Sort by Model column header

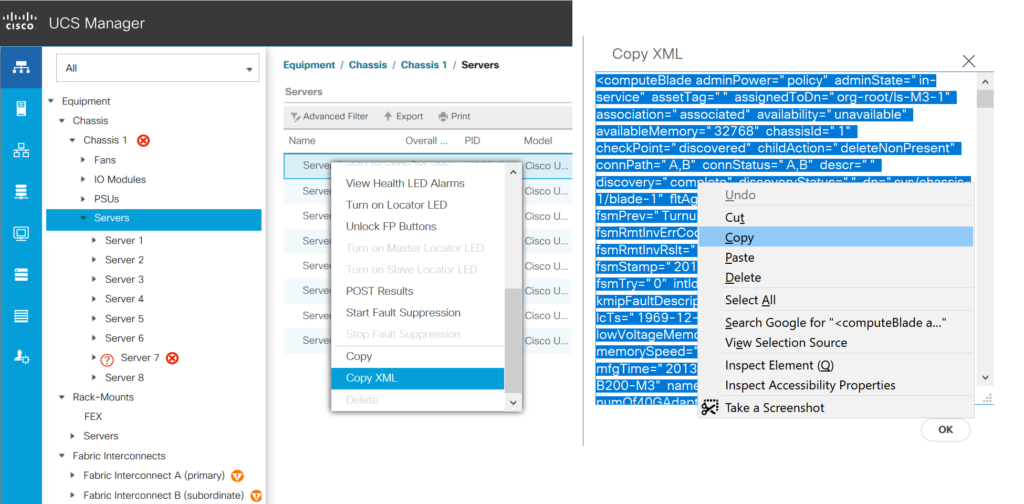pos(537,140)
